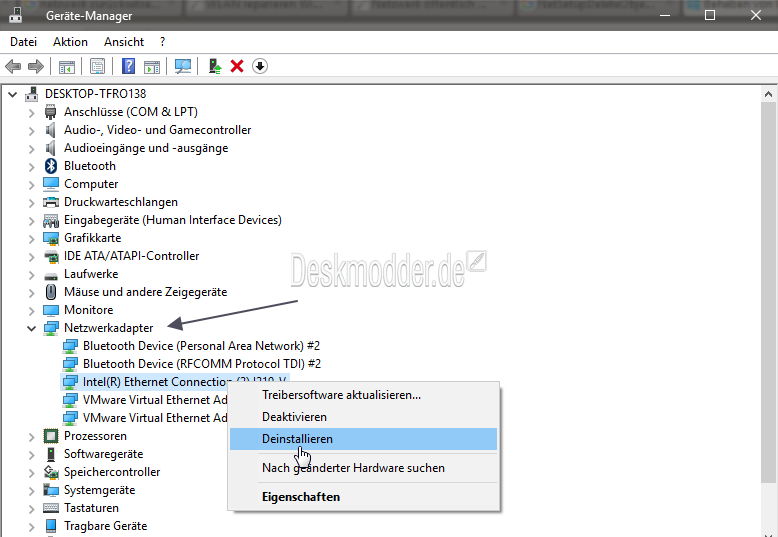778x537 pixels.
Task: Expand the Systemgeräte category
Action: pos(31,491)
